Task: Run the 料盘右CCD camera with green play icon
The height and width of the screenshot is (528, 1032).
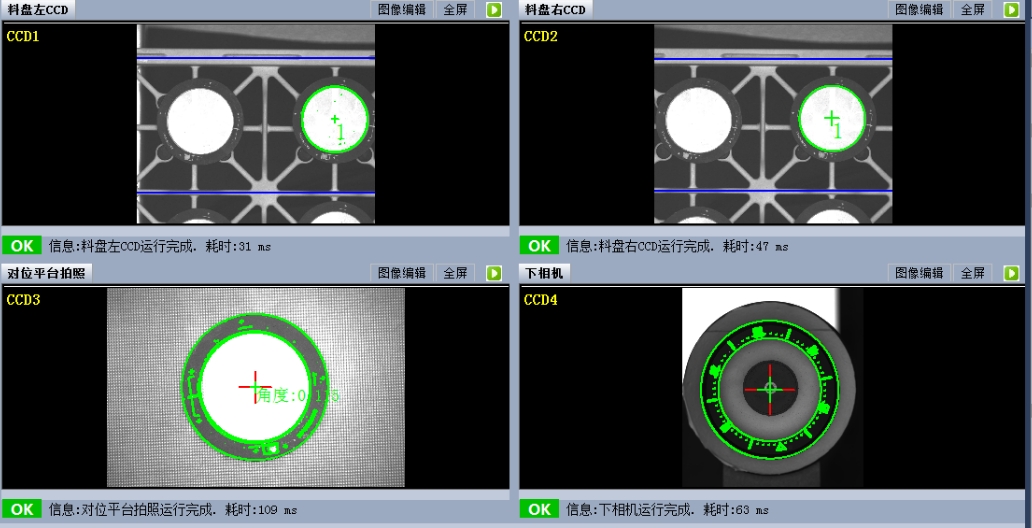Action: click(1011, 10)
